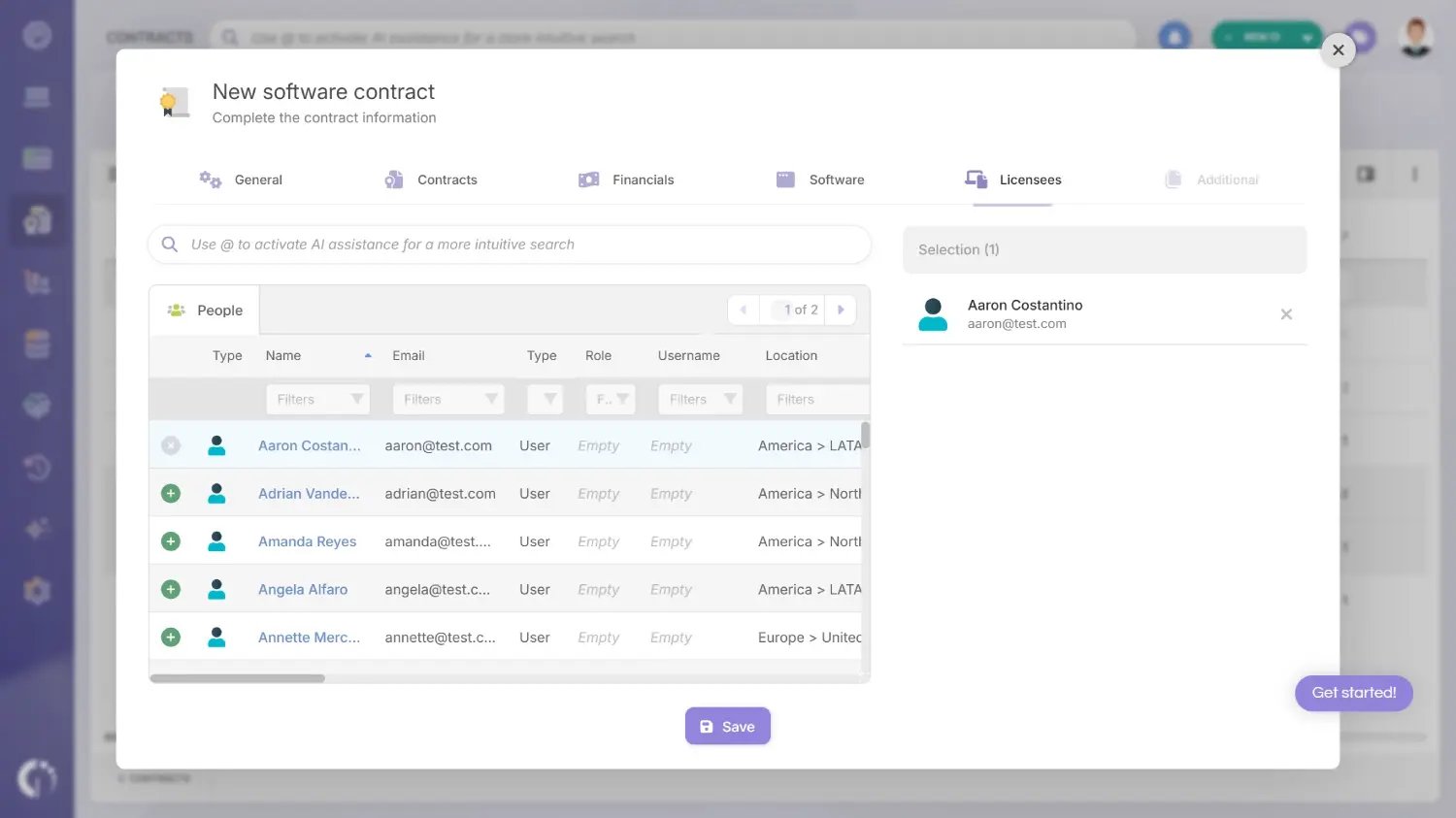Open the General tab
The width and height of the screenshot is (1456, 818).
[241, 180]
